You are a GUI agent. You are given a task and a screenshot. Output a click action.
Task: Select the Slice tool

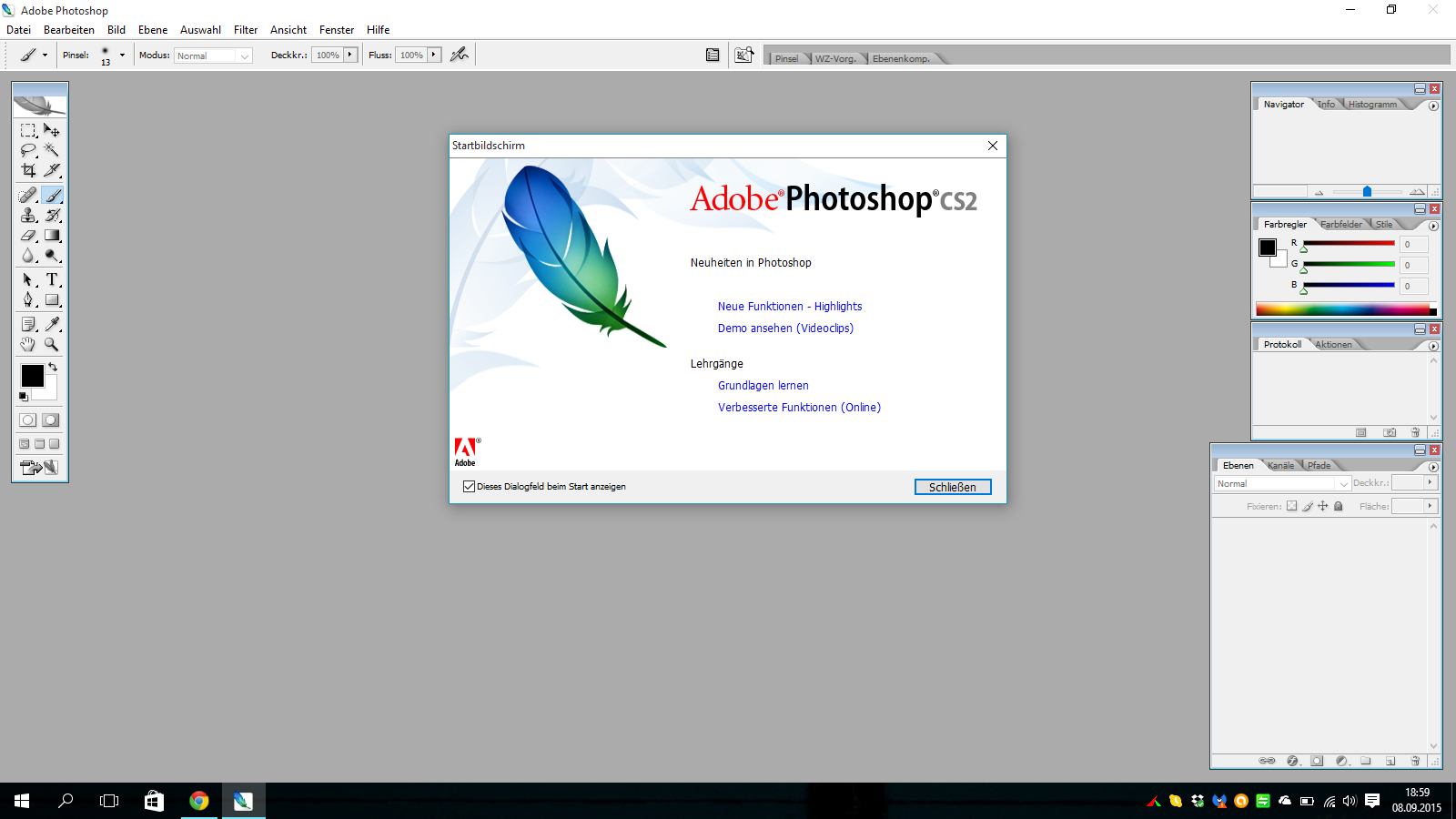tap(52, 170)
